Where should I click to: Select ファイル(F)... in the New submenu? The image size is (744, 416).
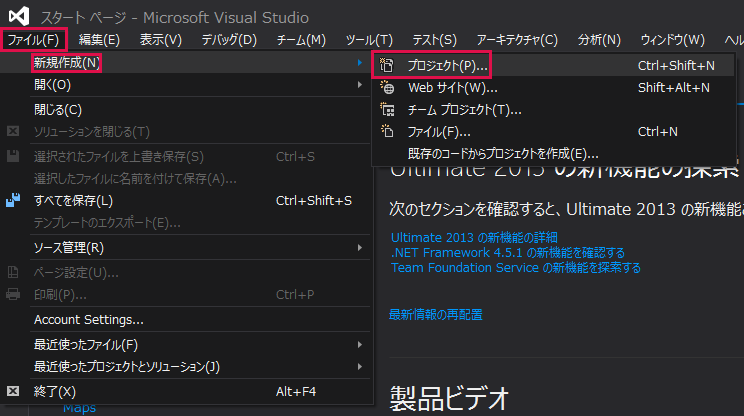[553, 131]
